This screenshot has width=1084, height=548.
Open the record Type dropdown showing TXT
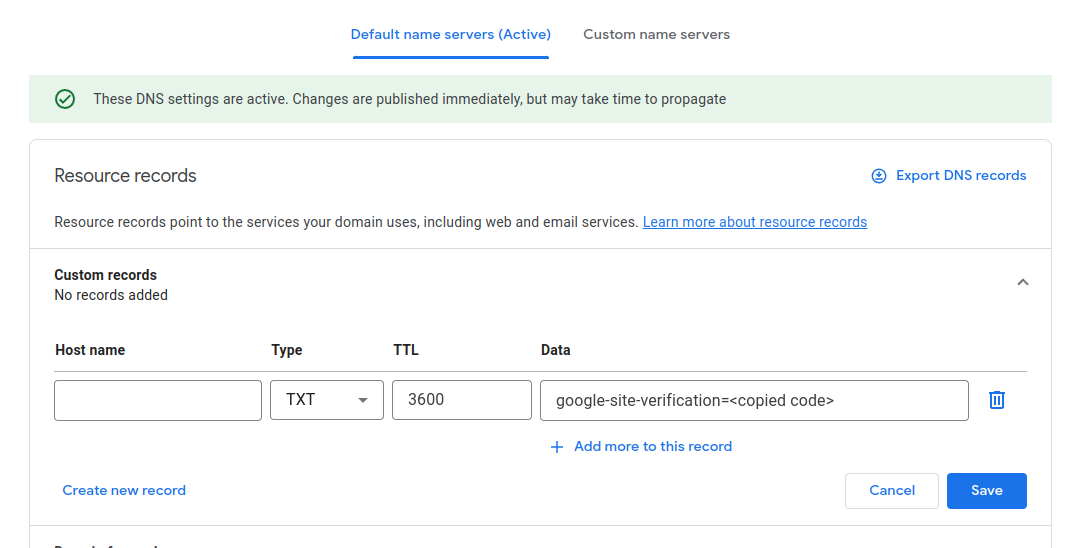(x=326, y=400)
